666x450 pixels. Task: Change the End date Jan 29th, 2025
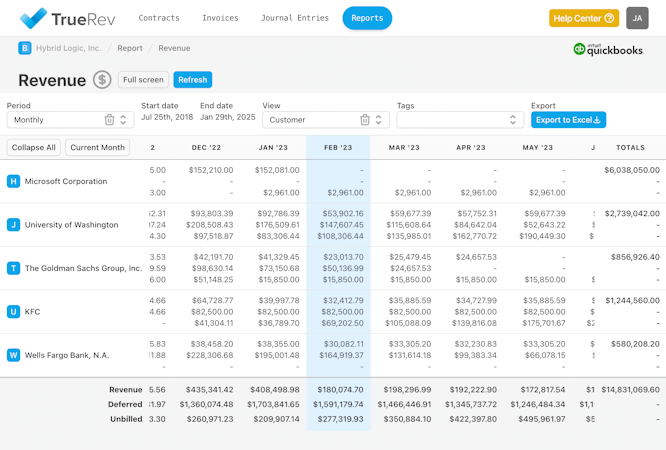tap(228, 117)
